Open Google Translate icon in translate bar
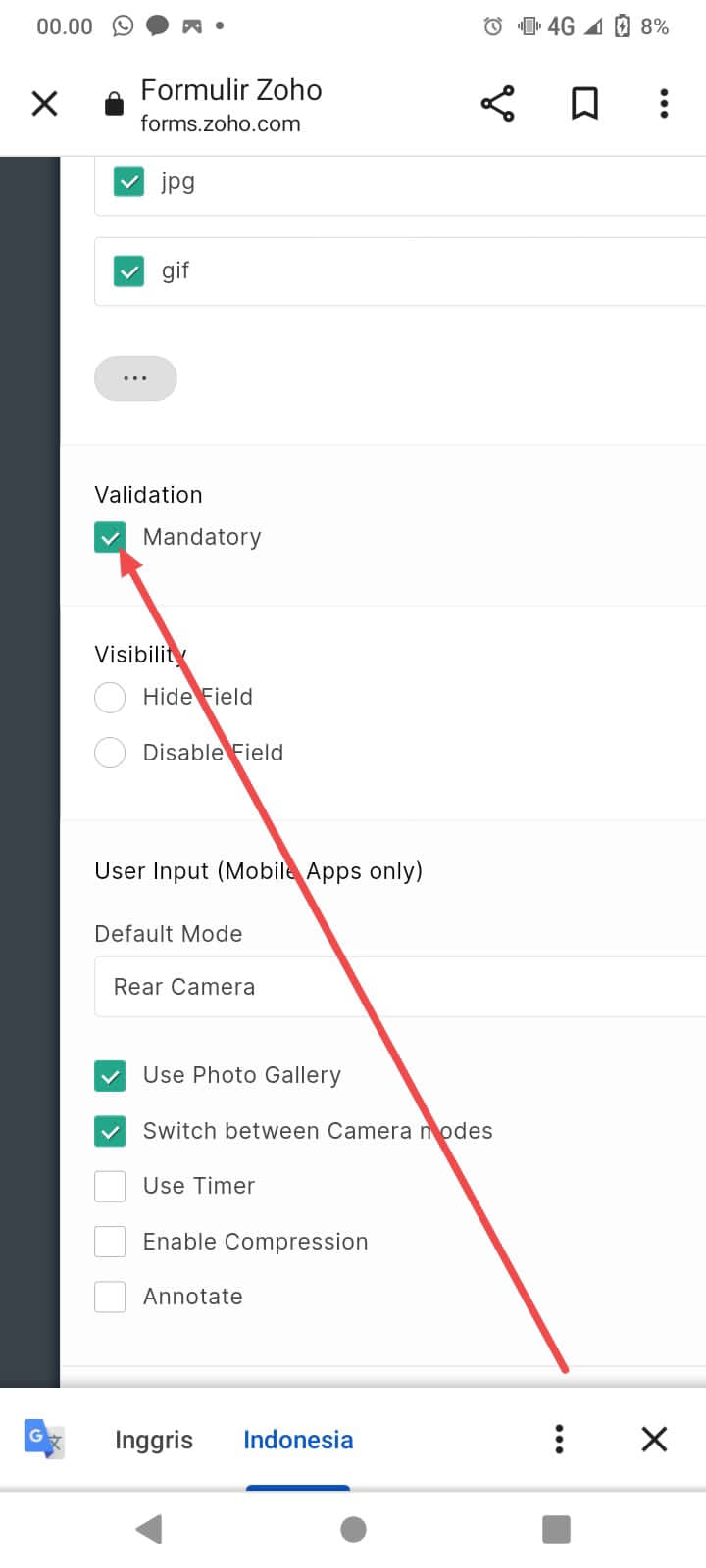Viewport: 706px width, 1568px height. pos(43,1439)
